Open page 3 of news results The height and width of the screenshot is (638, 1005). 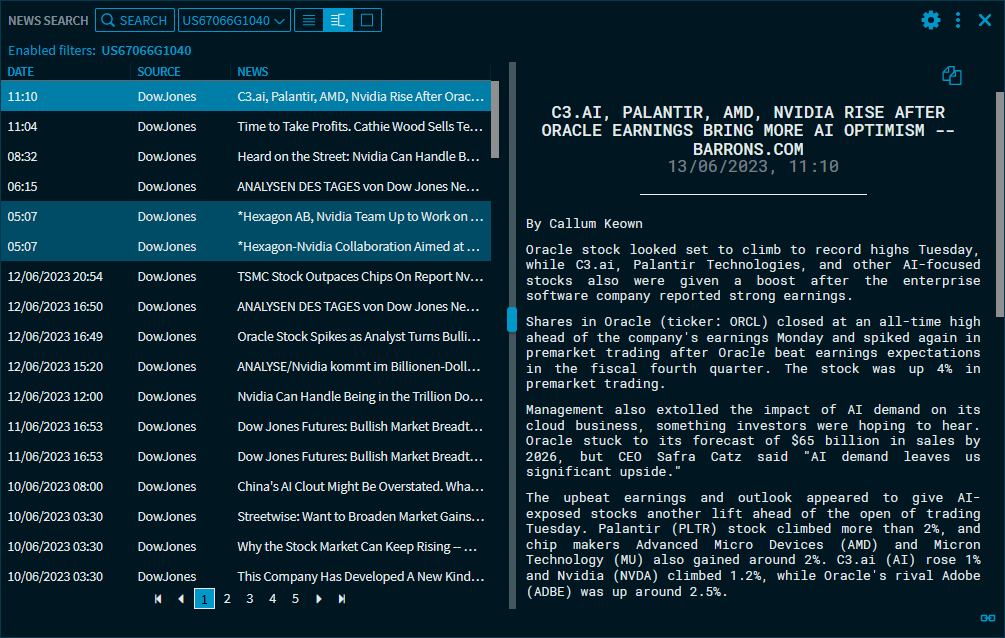point(250,599)
